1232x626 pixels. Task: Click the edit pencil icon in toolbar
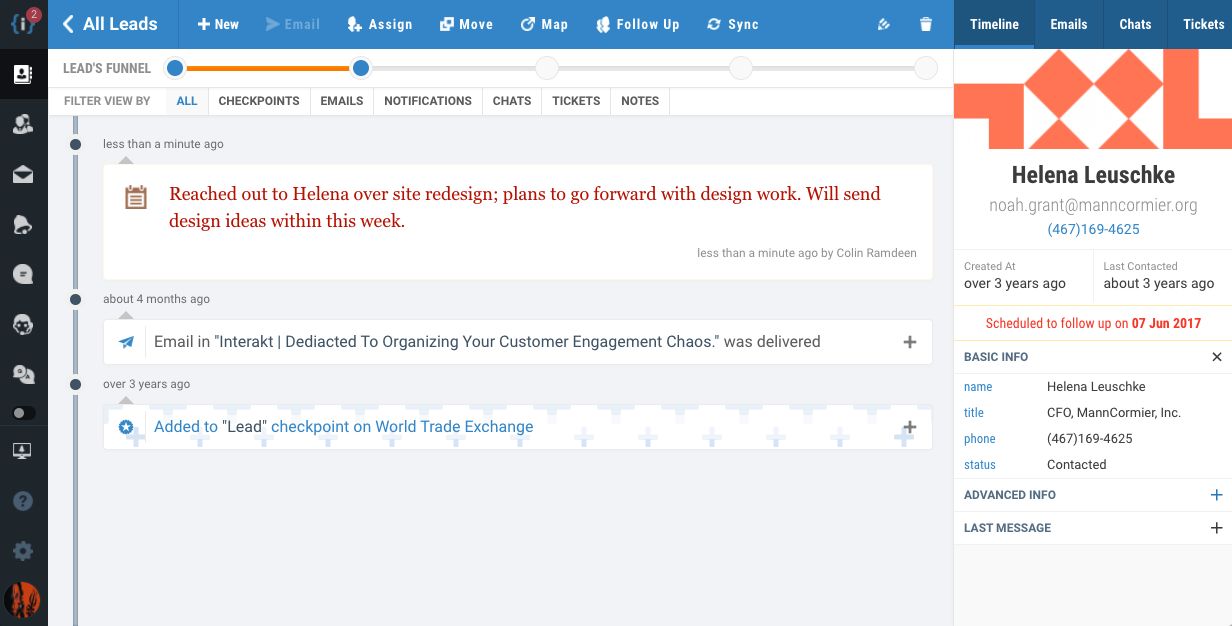coord(883,25)
